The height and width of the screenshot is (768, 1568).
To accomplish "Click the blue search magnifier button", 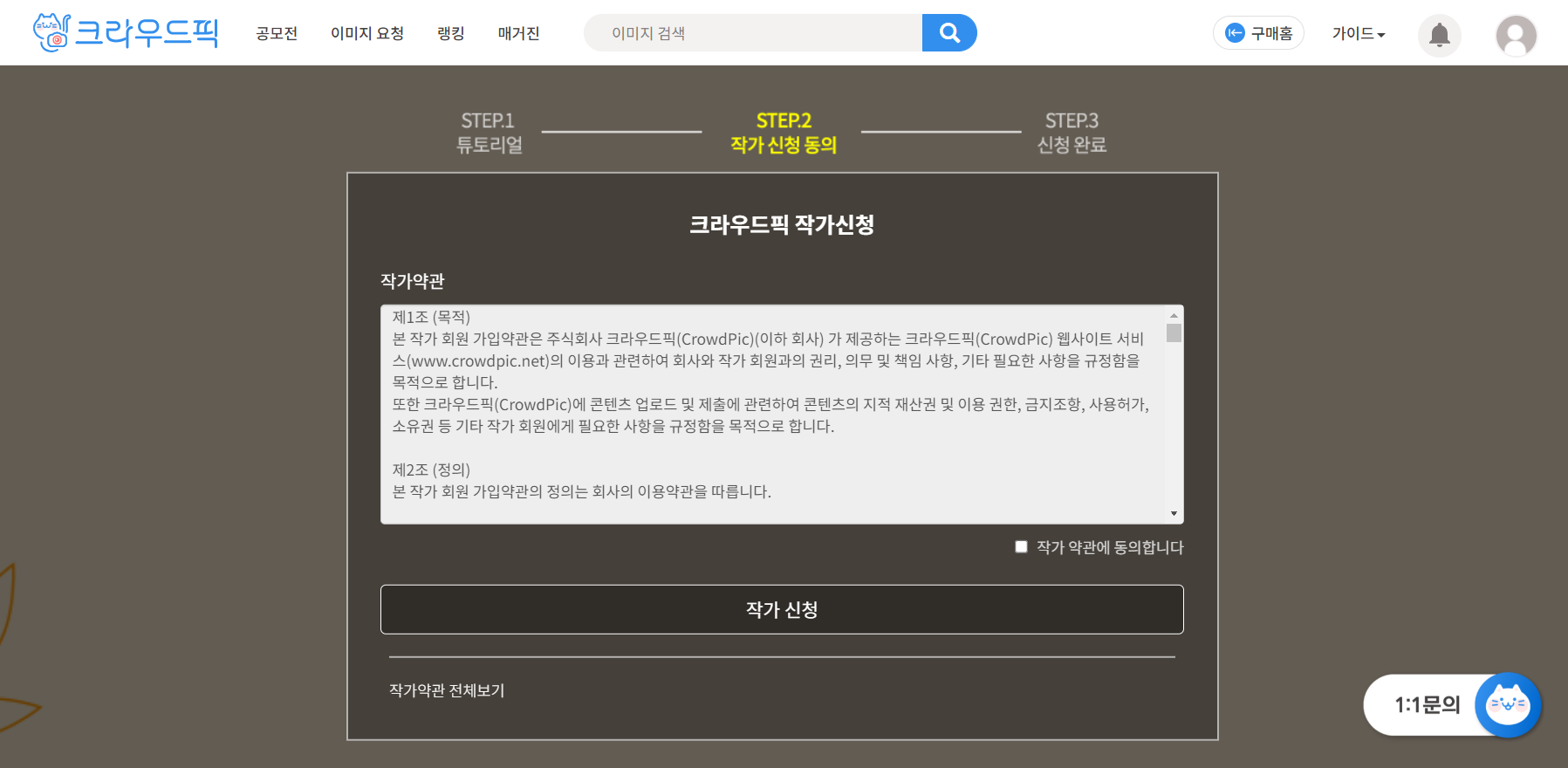I will coord(949,33).
